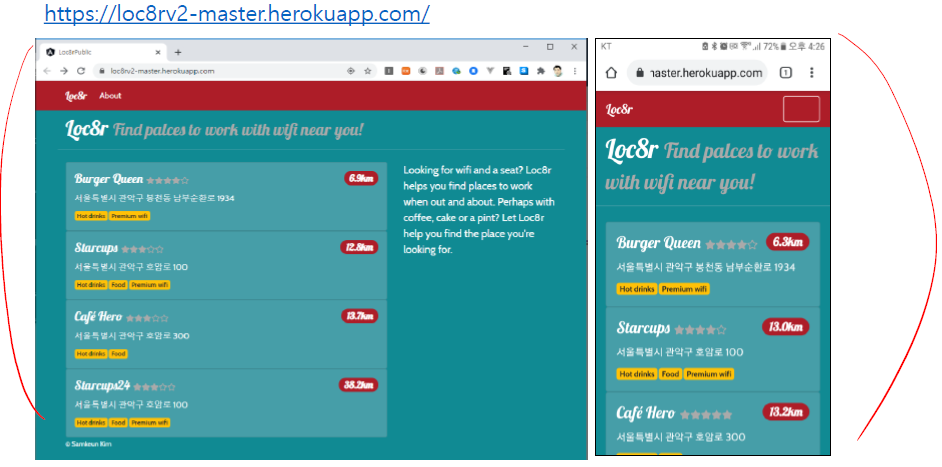Tap the 13.2km distance badge
This screenshot has width=942, height=467.
pyautogui.click(x=786, y=412)
